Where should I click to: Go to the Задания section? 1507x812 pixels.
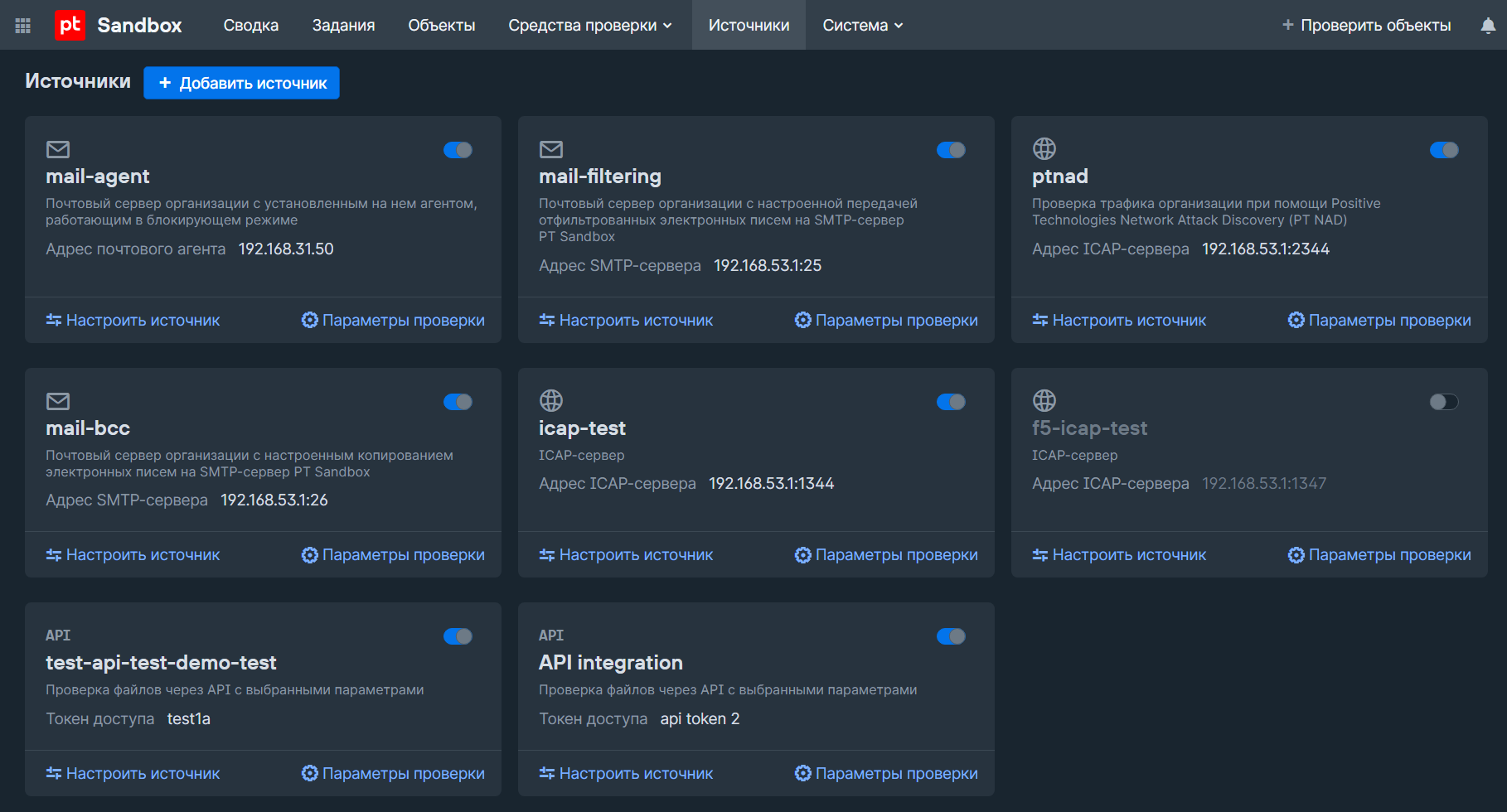click(x=343, y=26)
